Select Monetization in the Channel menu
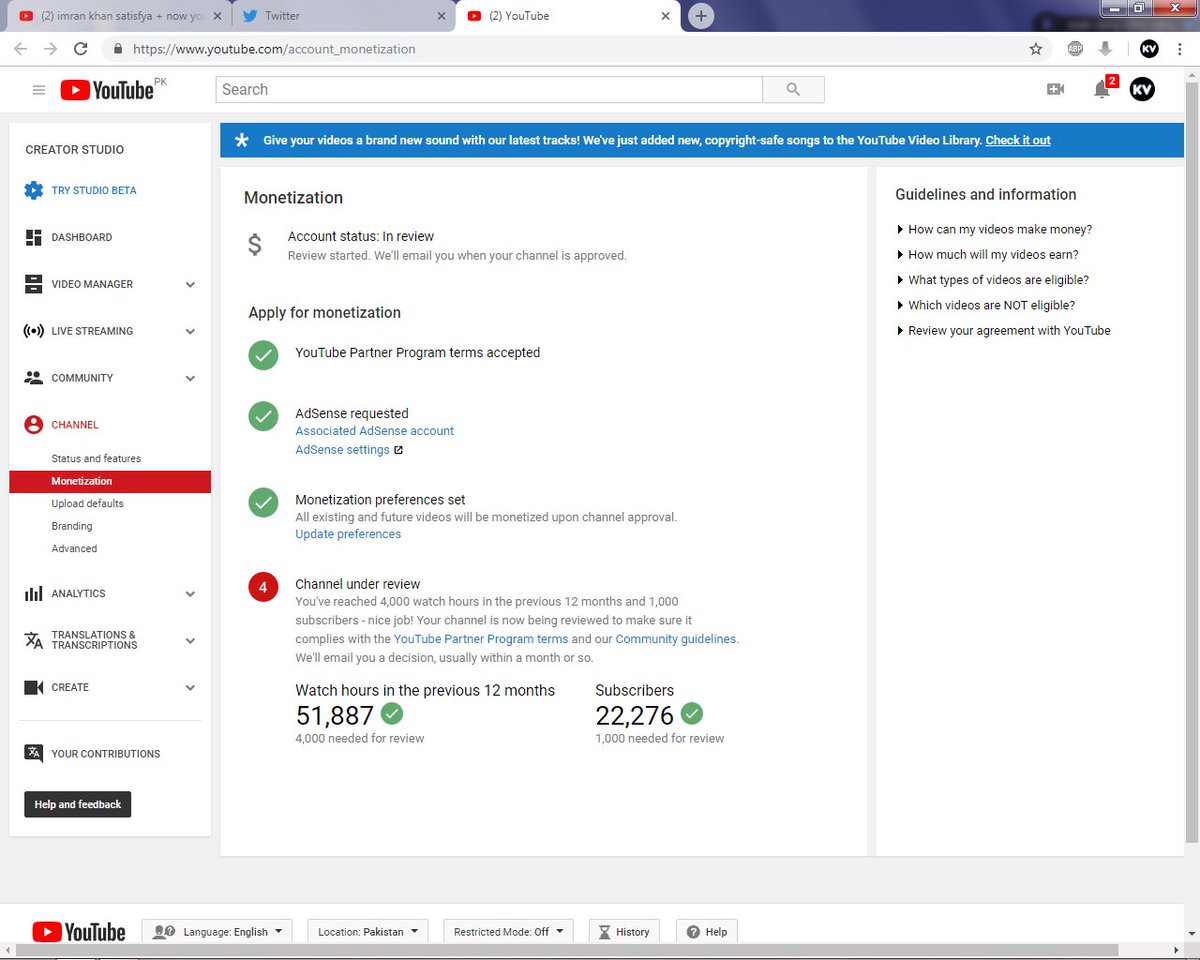 click(110, 481)
